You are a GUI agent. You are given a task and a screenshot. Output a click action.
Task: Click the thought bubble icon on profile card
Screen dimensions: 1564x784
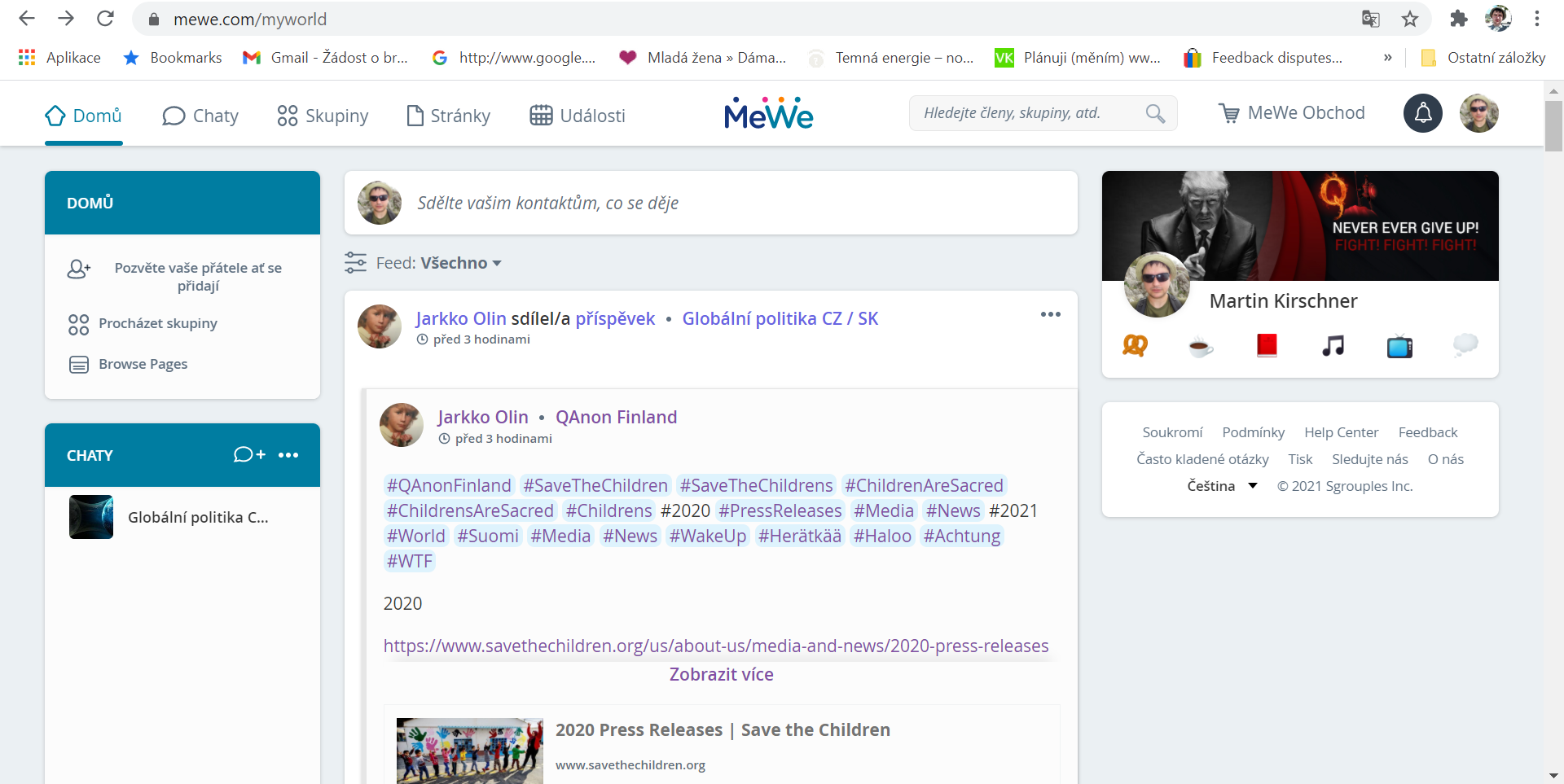point(1465,346)
